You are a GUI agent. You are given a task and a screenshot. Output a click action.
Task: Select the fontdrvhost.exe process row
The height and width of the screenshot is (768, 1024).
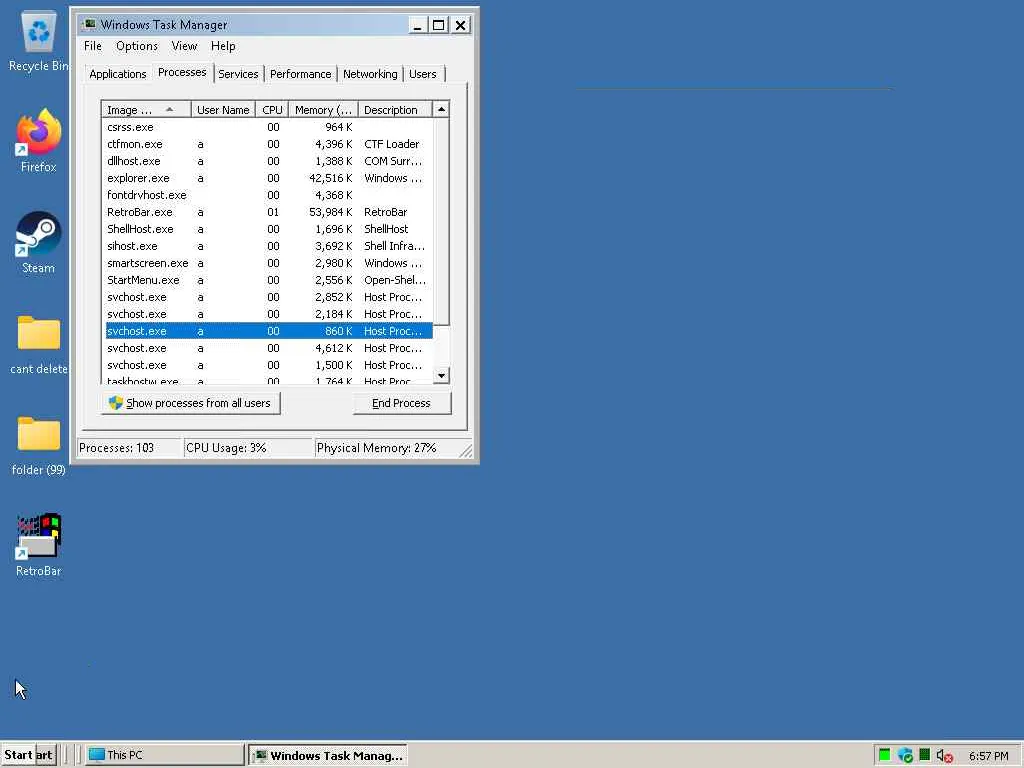click(x=268, y=195)
